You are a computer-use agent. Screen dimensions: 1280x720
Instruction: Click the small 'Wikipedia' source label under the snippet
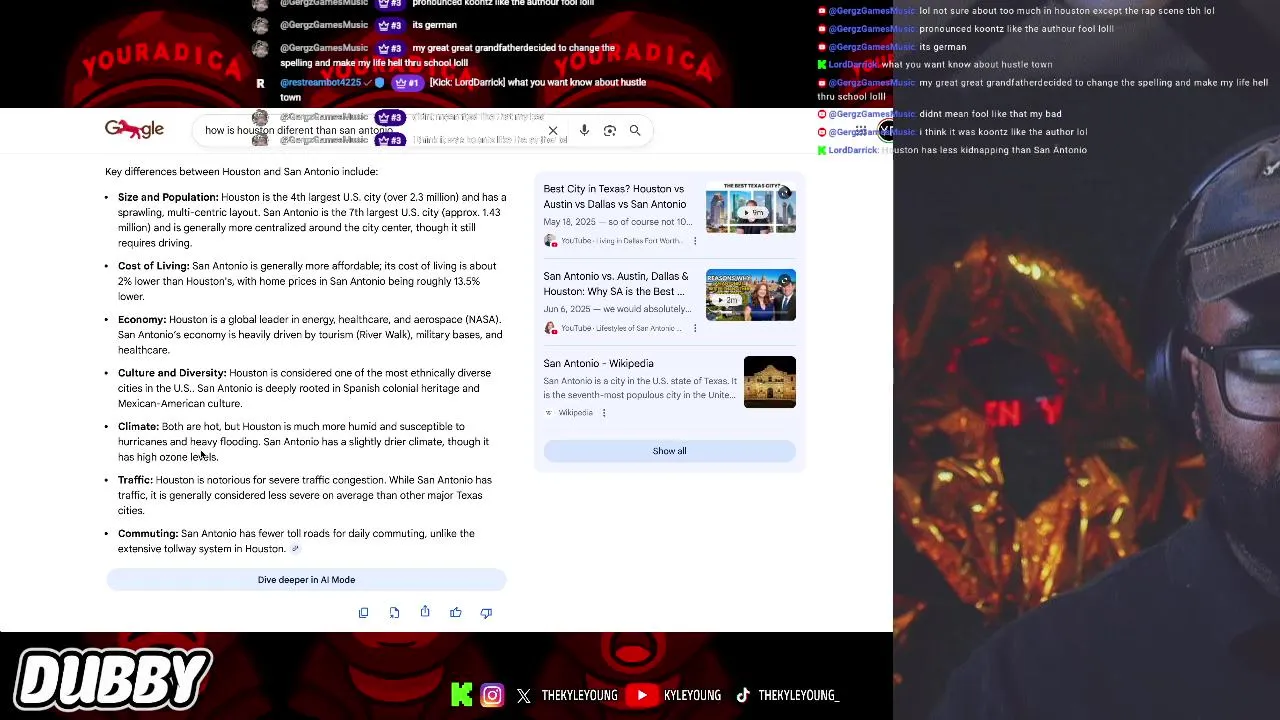point(575,413)
